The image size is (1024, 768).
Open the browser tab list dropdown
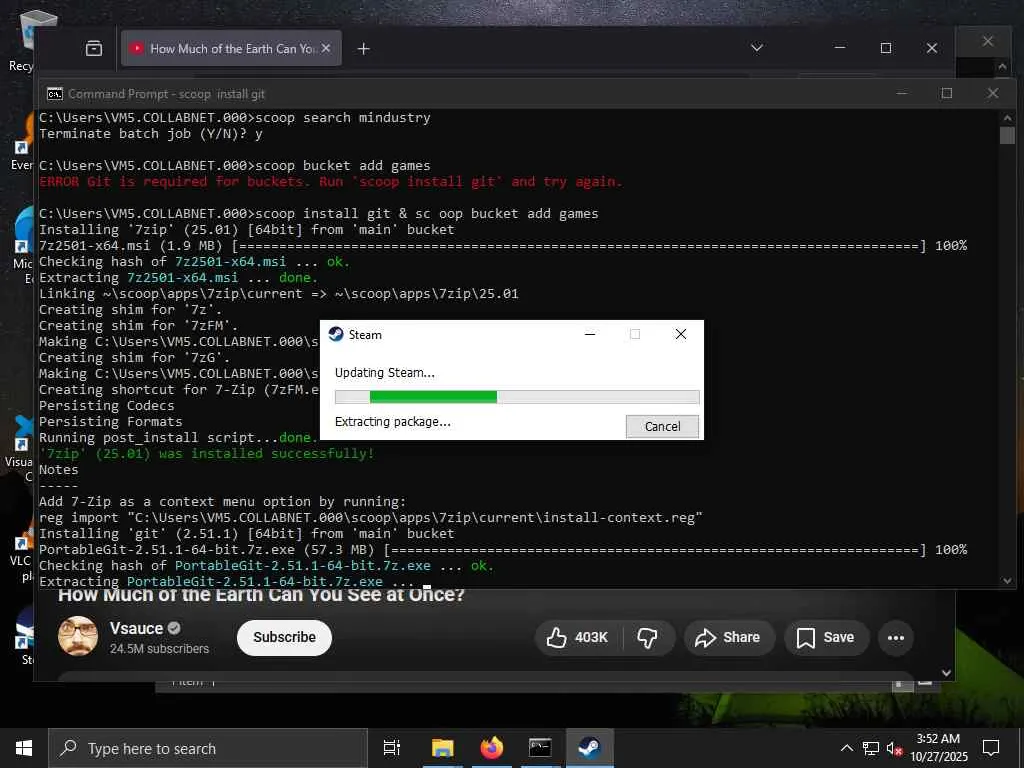[x=757, y=48]
